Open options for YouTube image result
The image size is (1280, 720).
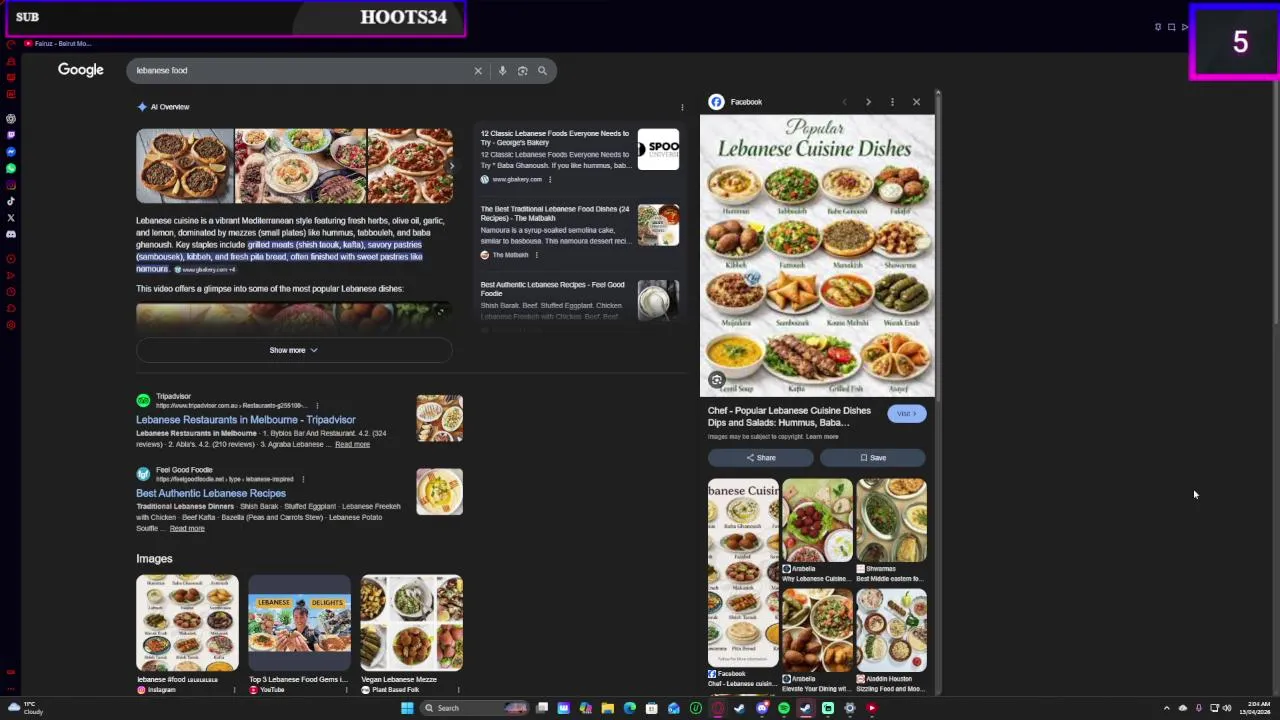point(346,690)
